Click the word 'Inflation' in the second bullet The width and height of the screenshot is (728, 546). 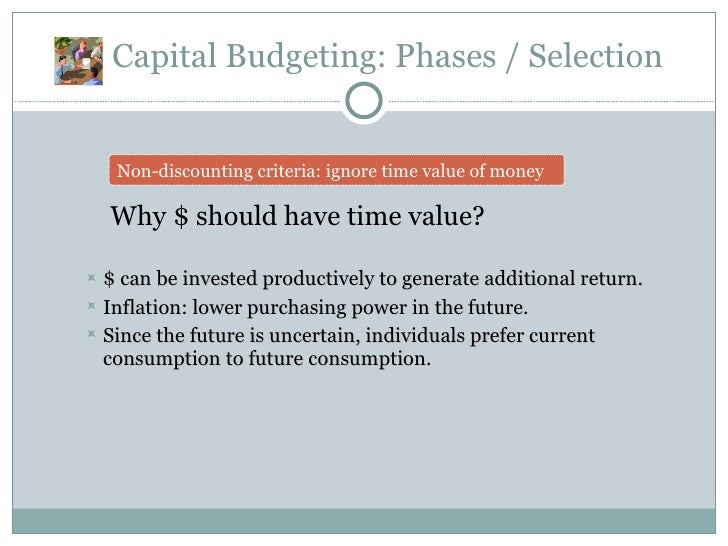pyautogui.click(x=139, y=306)
